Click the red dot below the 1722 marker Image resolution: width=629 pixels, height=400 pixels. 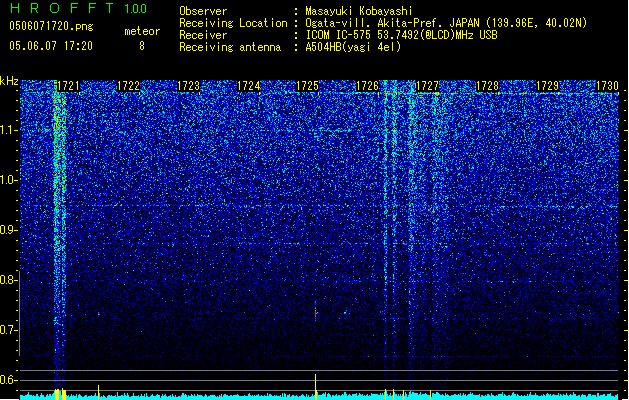98,313
